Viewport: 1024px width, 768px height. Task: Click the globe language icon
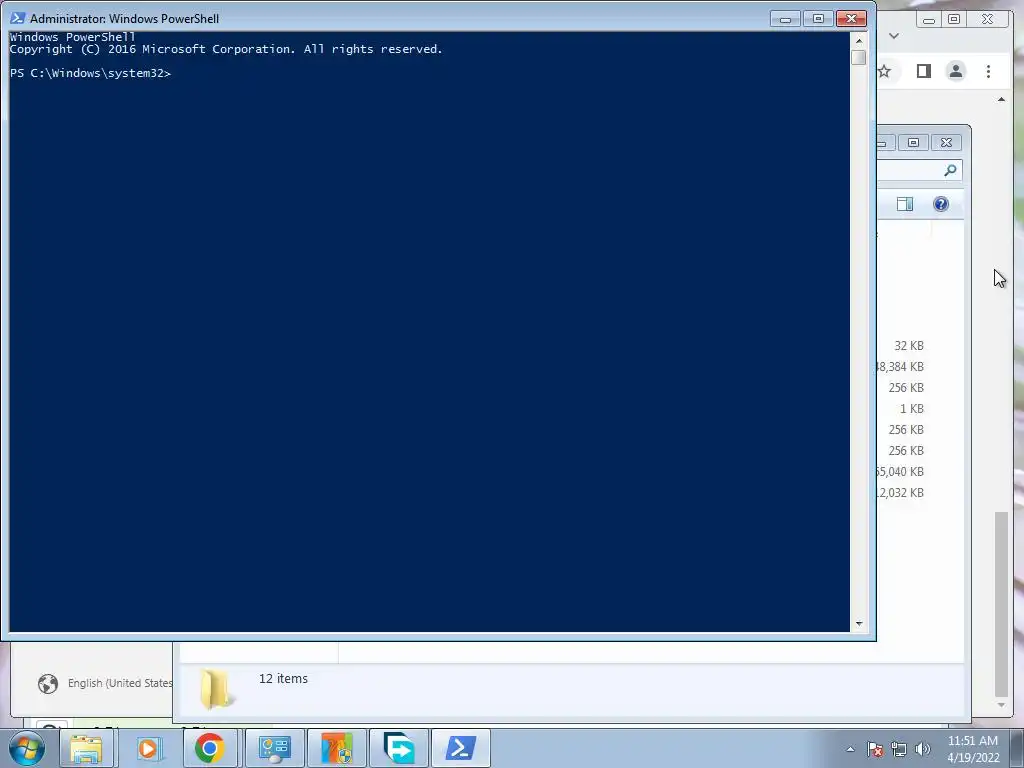coord(48,684)
